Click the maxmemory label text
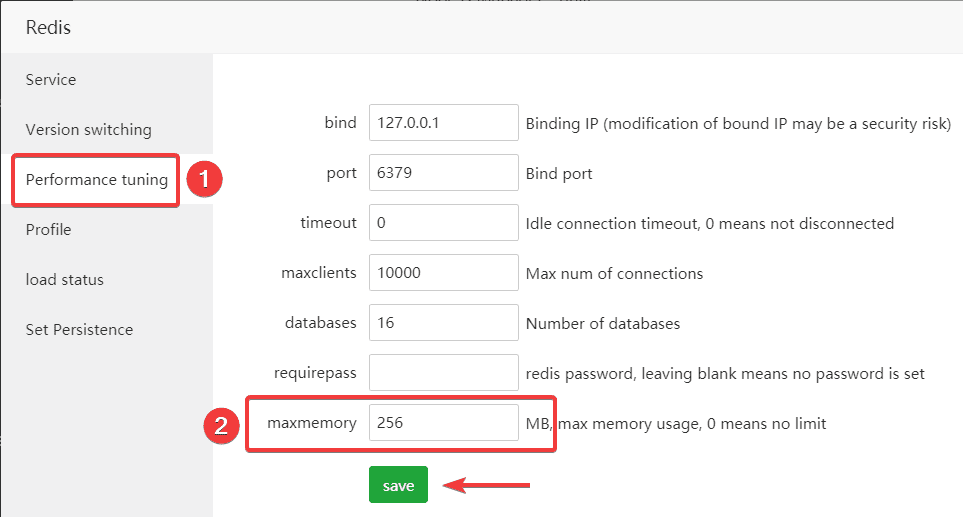This screenshot has width=963, height=517. coord(311,423)
